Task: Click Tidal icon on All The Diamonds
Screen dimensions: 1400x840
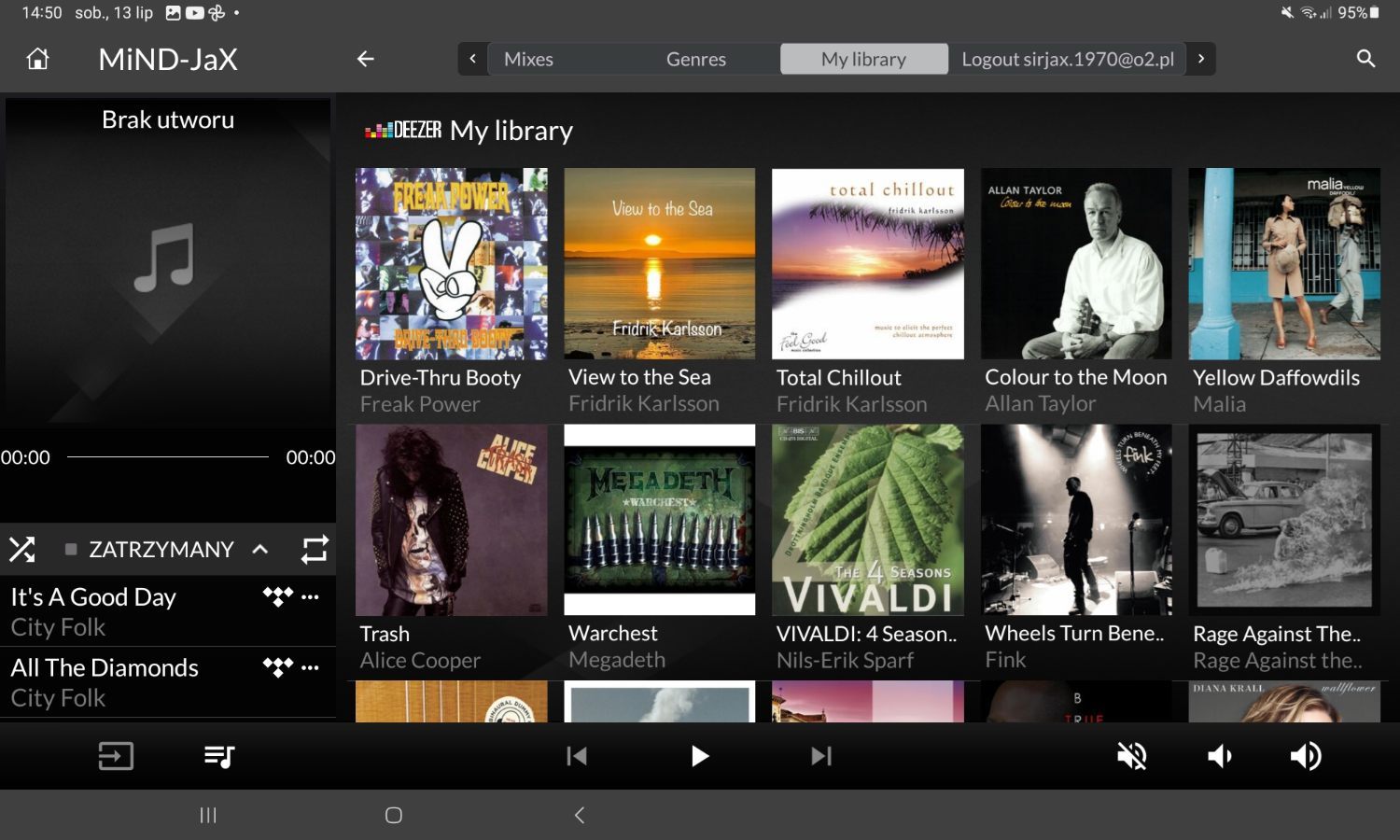Action: [x=278, y=667]
